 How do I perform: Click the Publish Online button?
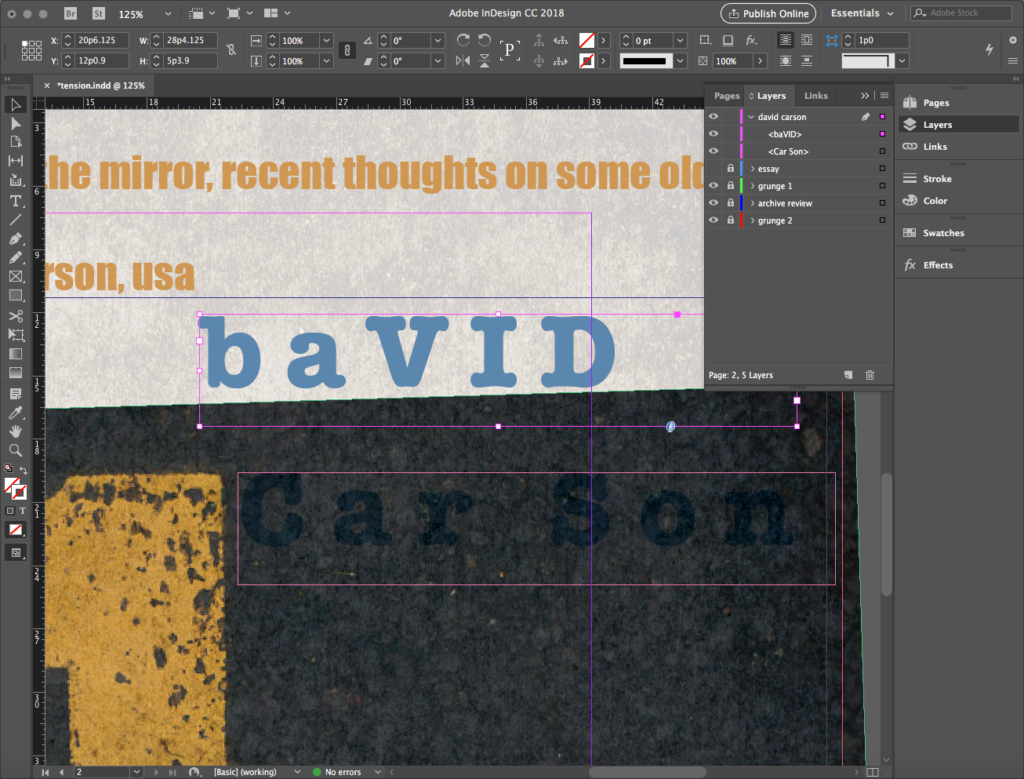[x=767, y=14]
